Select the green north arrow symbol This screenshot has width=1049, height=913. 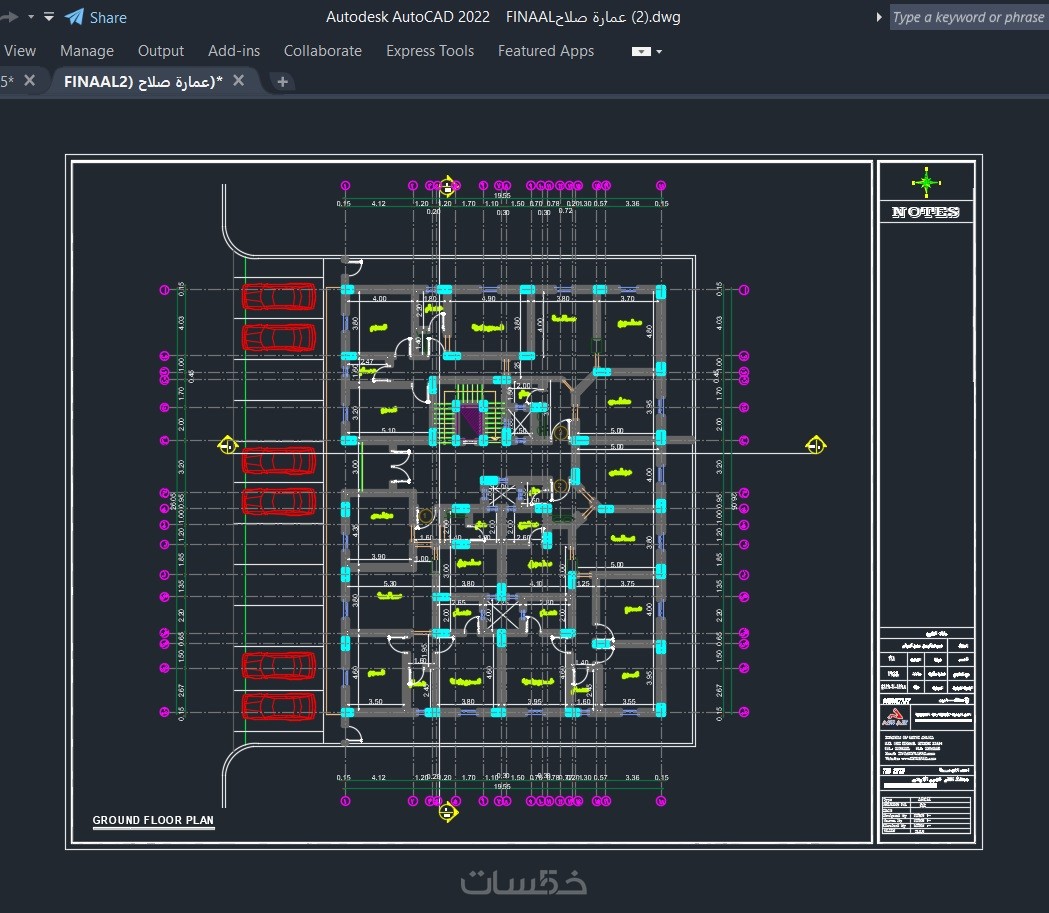tap(926, 182)
